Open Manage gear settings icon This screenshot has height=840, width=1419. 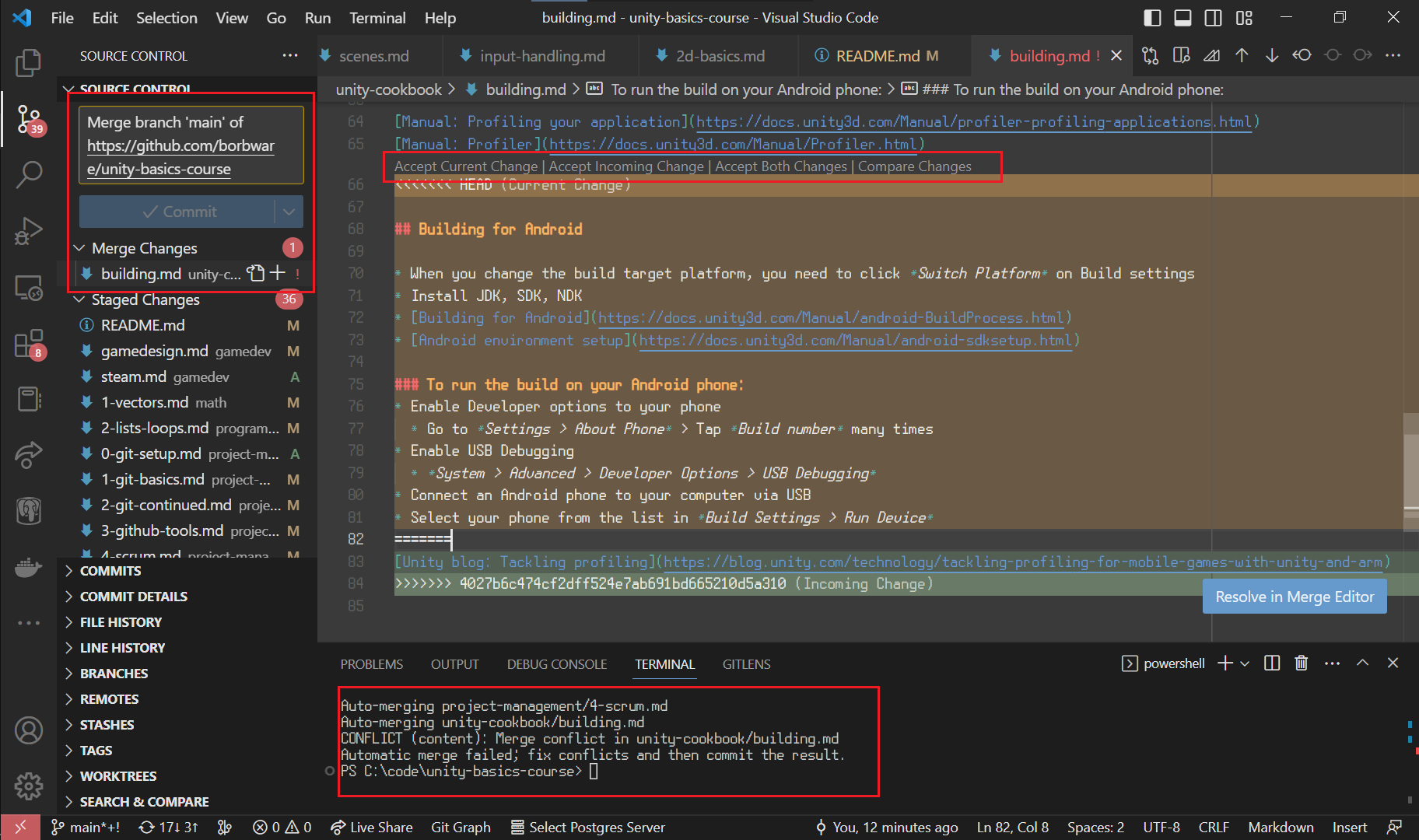tap(28, 786)
